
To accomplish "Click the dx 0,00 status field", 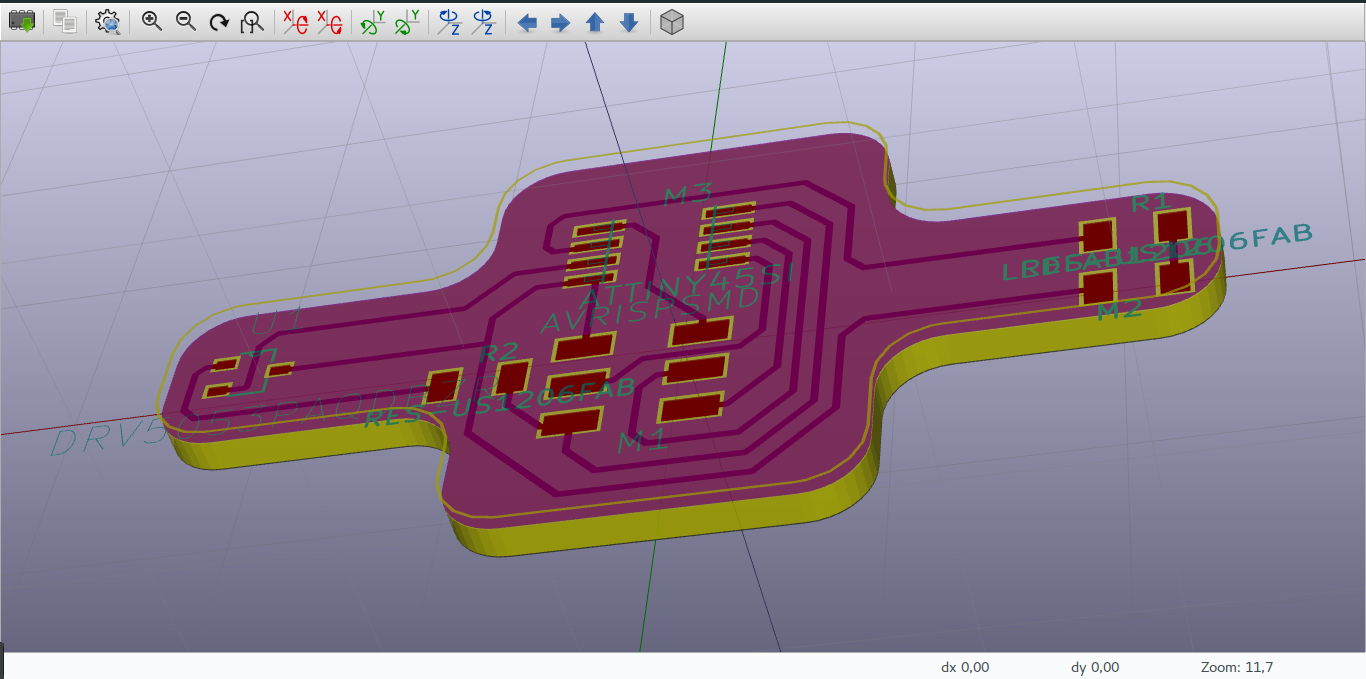I will coord(964,667).
